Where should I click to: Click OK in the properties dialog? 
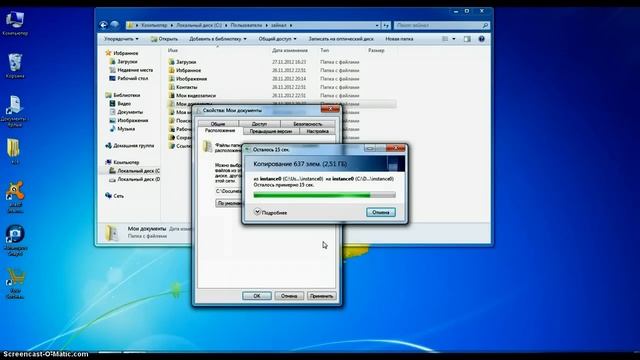tap(257, 296)
